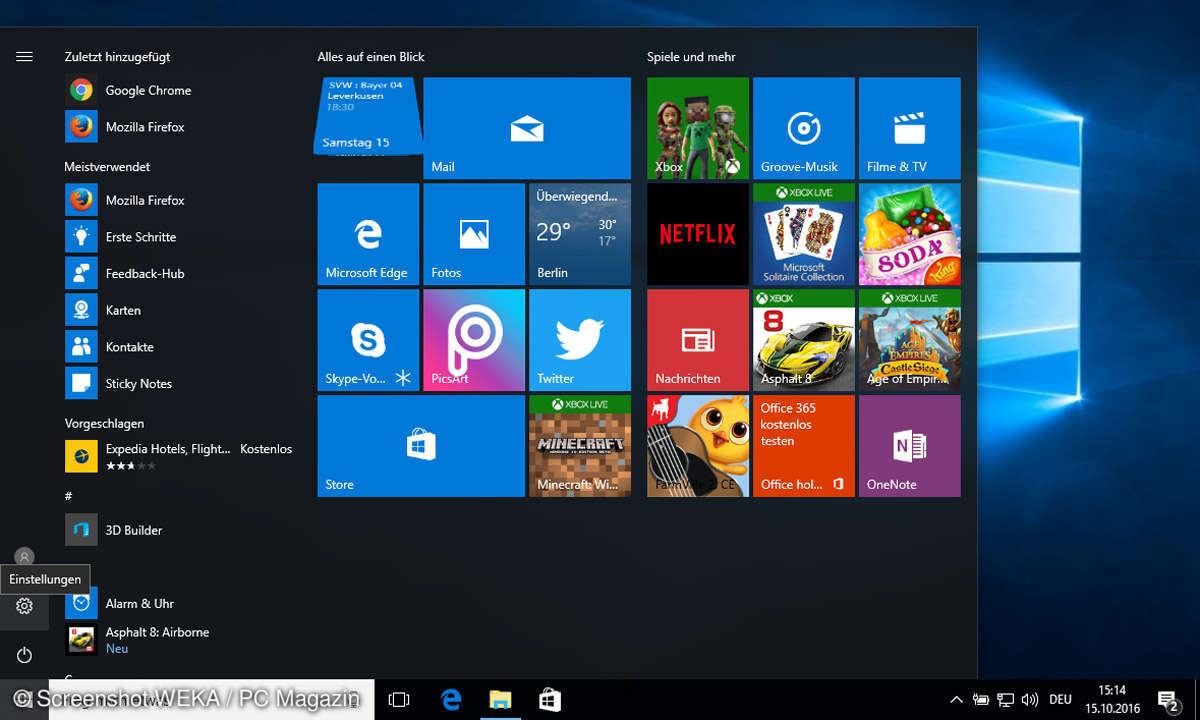
Task: Open the Xbox tile
Action: coord(698,128)
